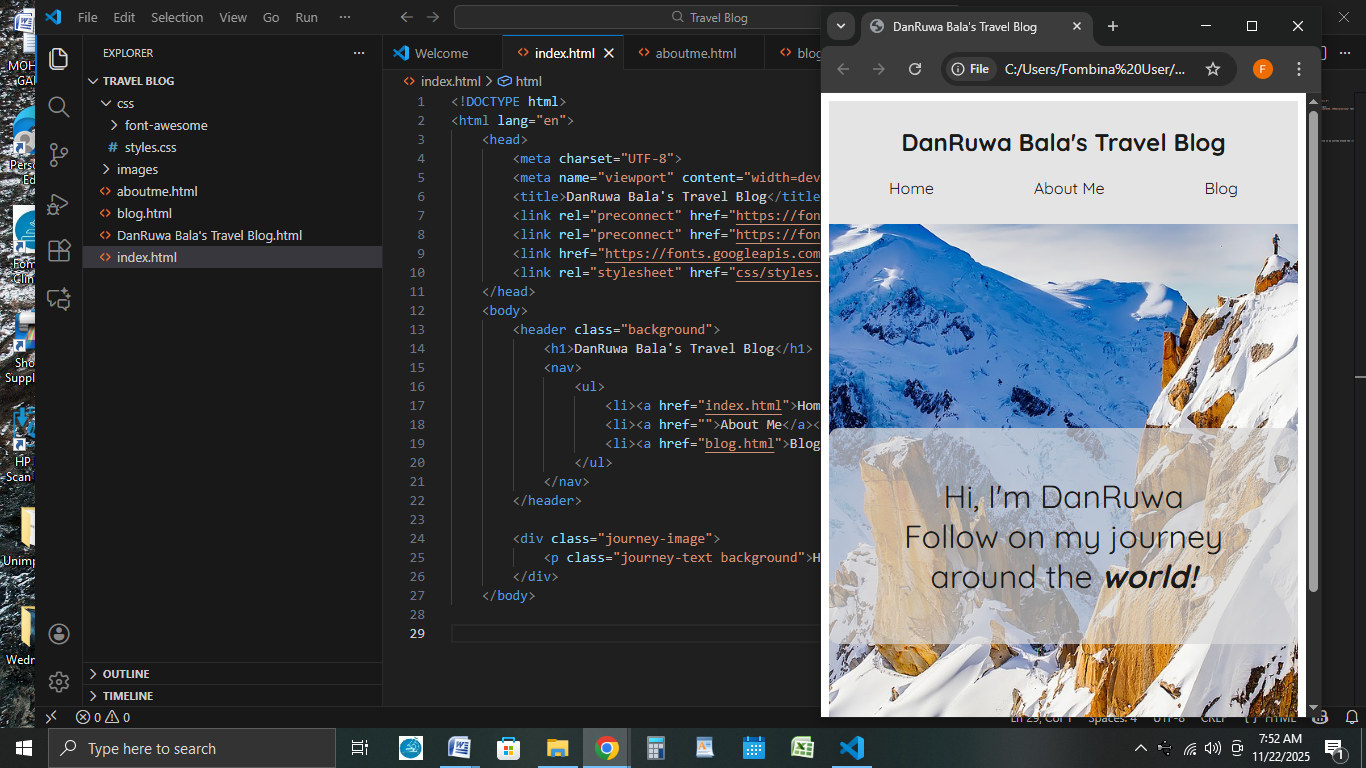Close the index.html editor tab
Viewport: 1366px width, 768px height.
click(608, 53)
